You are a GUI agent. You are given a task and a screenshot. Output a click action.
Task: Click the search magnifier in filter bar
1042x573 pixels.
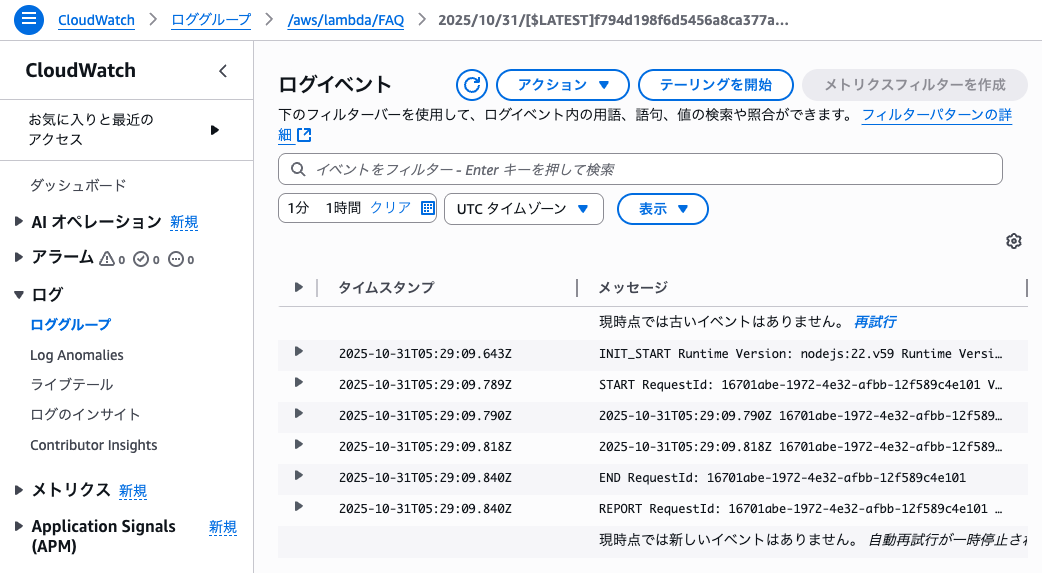[x=298, y=170]
